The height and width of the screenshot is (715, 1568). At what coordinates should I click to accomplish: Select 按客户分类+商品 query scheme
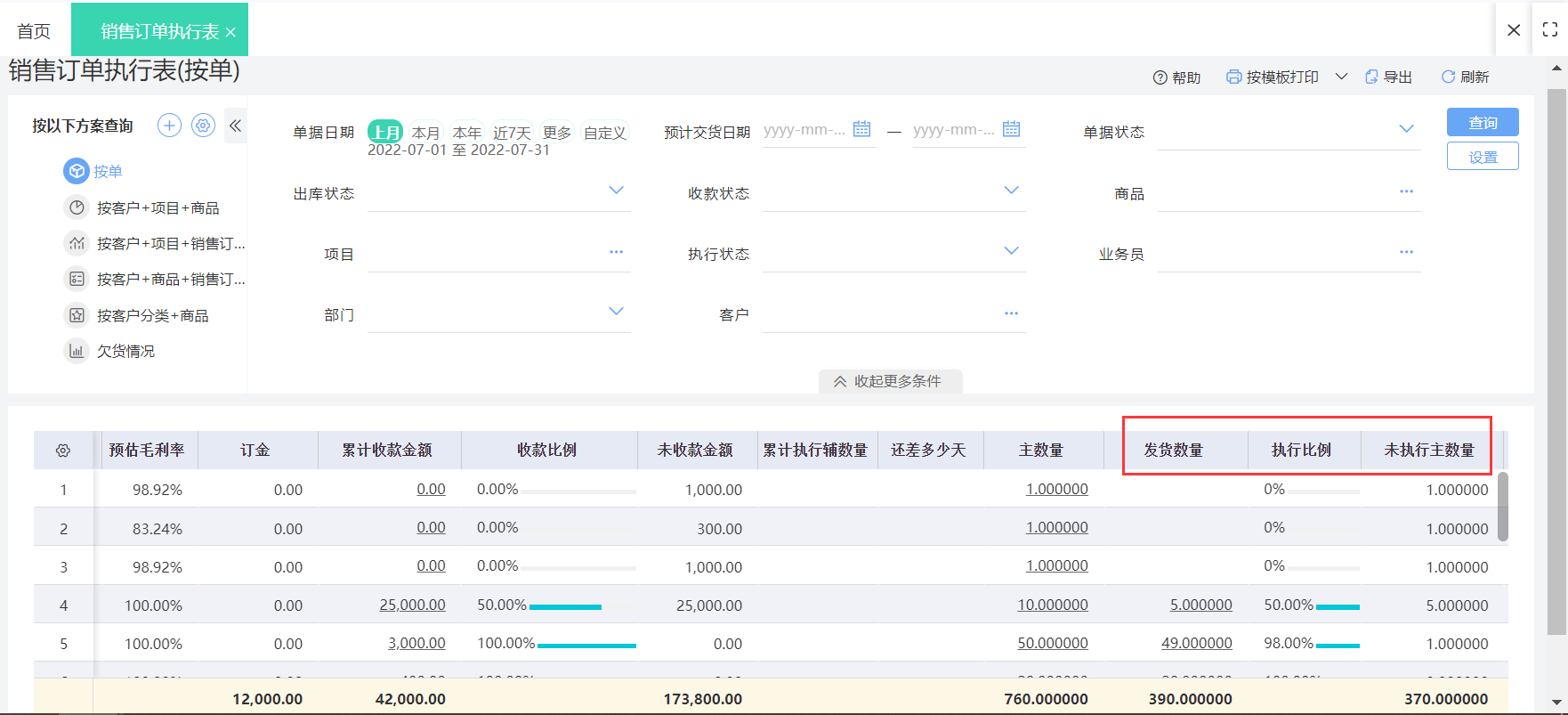point(152,315)
